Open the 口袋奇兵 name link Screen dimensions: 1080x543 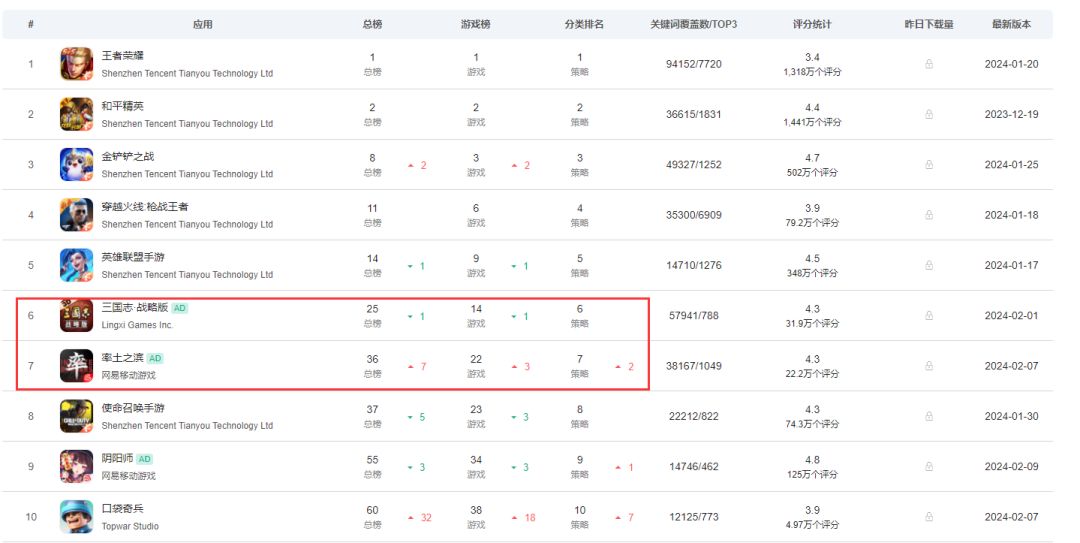pos(123,509)
